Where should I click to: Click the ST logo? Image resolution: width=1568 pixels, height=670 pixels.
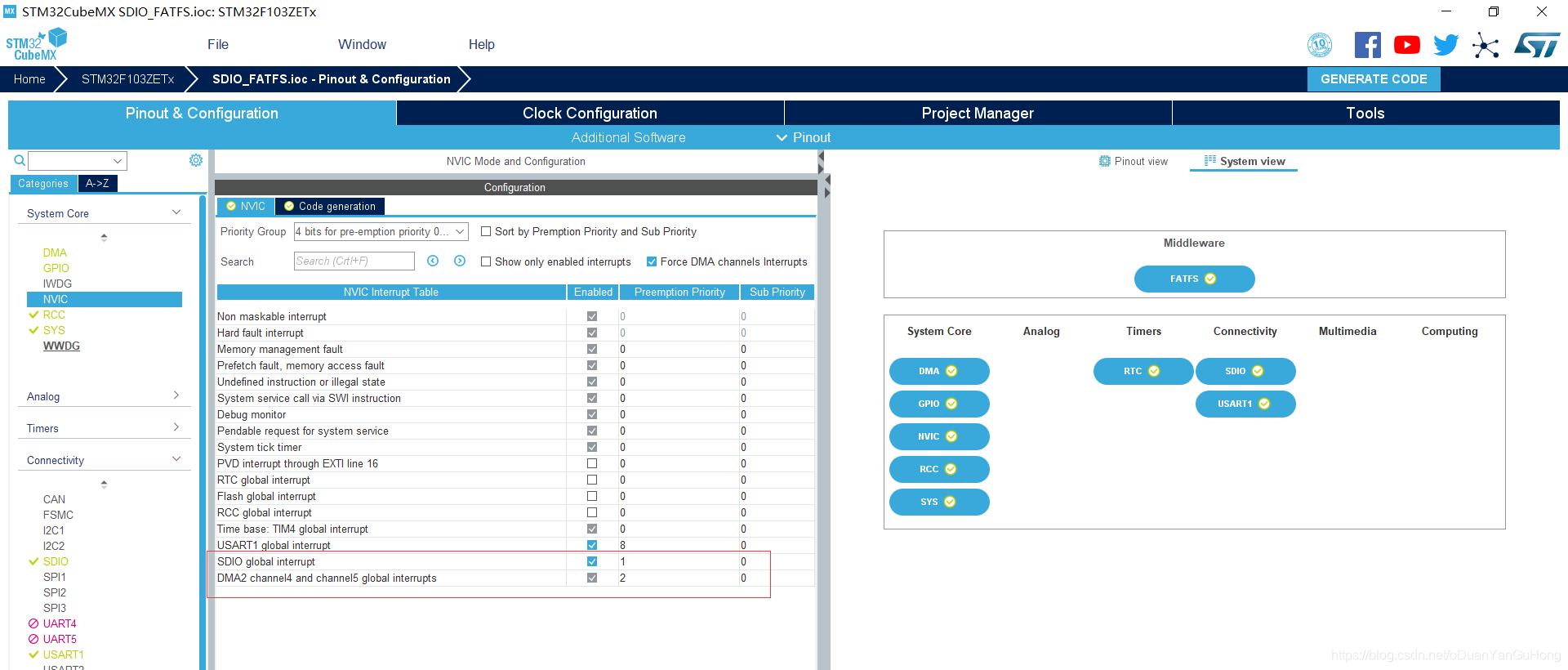coord(1537,45)
